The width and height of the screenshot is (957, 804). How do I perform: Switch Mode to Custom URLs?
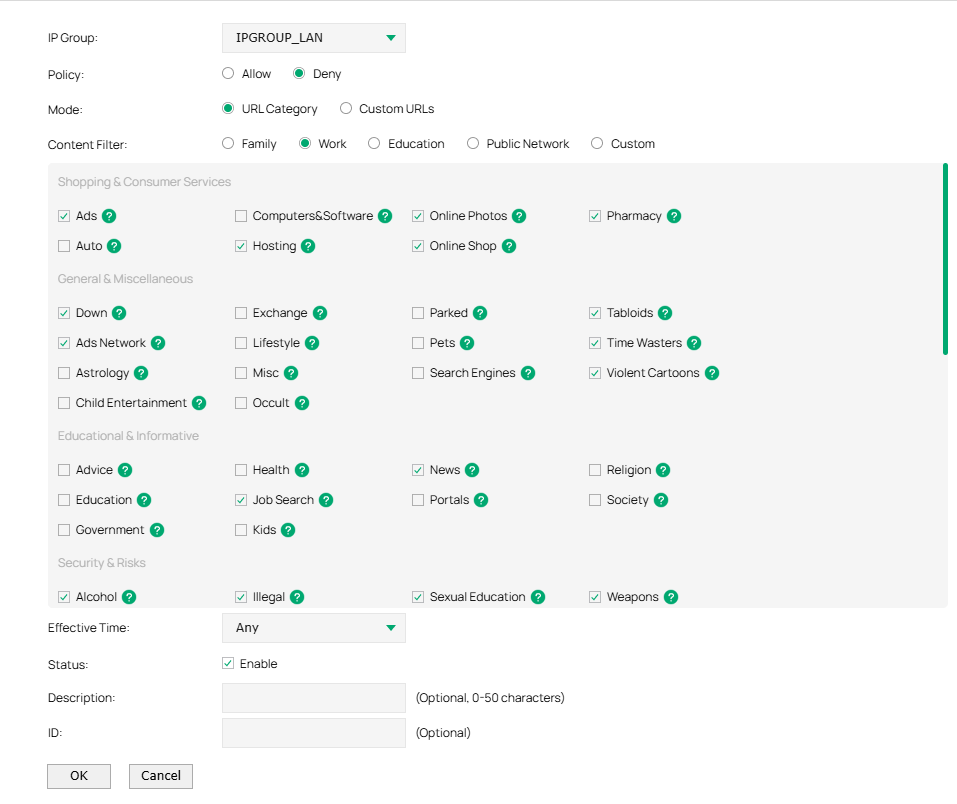[x=345, y=108]
